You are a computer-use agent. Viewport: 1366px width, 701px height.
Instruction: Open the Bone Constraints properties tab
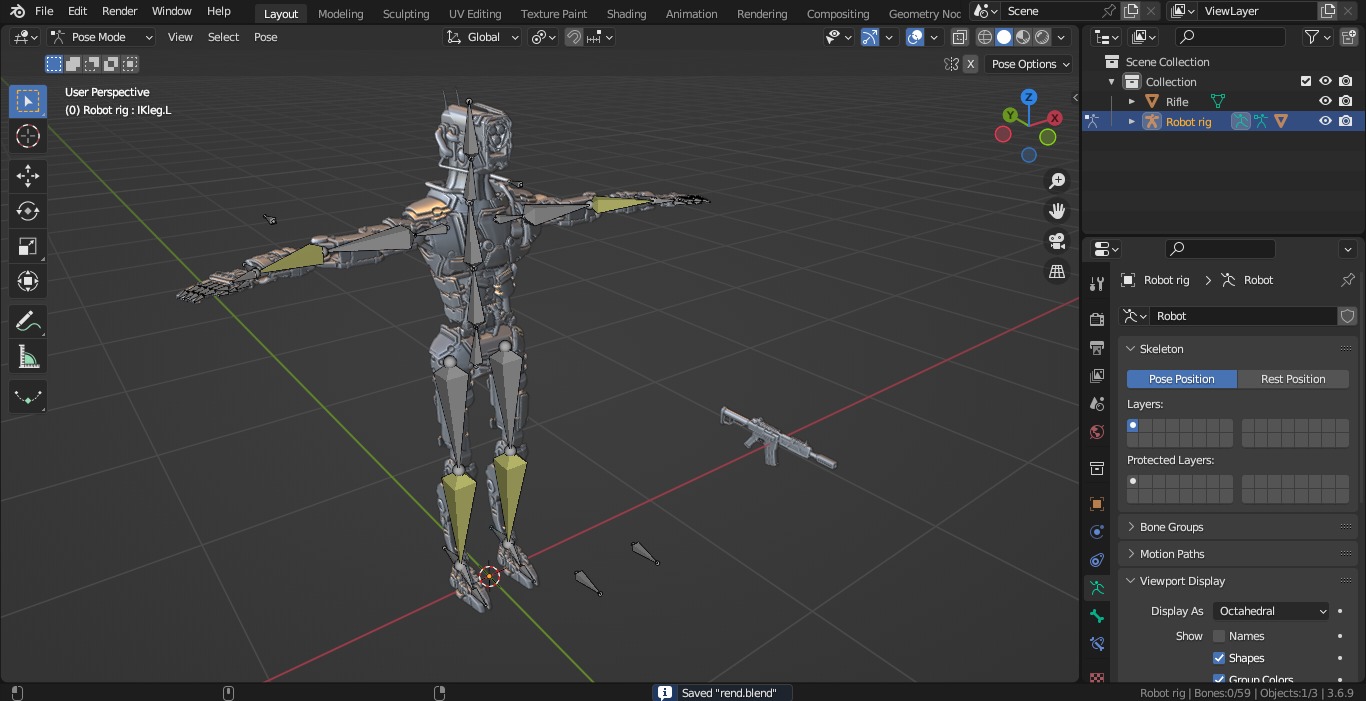tap(1097, 644)
